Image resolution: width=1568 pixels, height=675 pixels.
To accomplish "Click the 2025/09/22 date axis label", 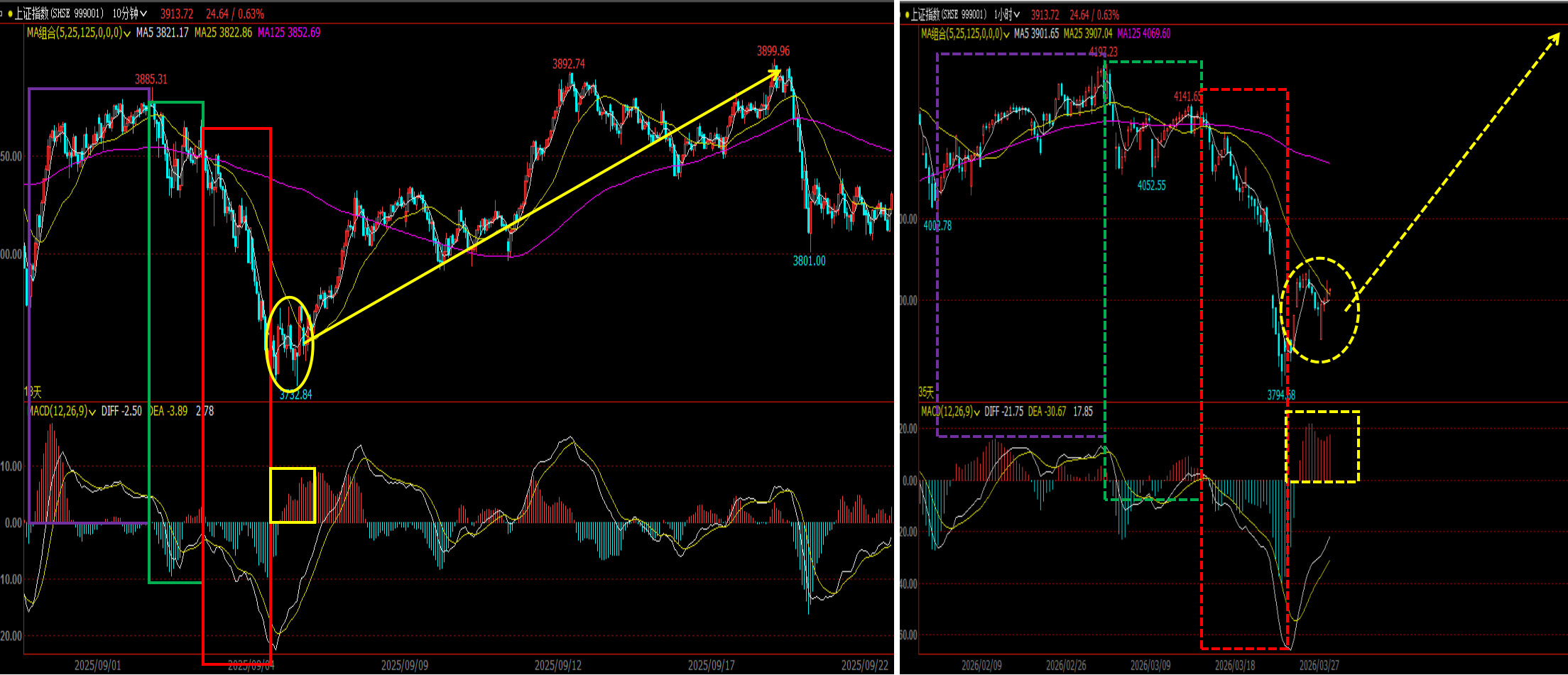I will tap(865, 665).
